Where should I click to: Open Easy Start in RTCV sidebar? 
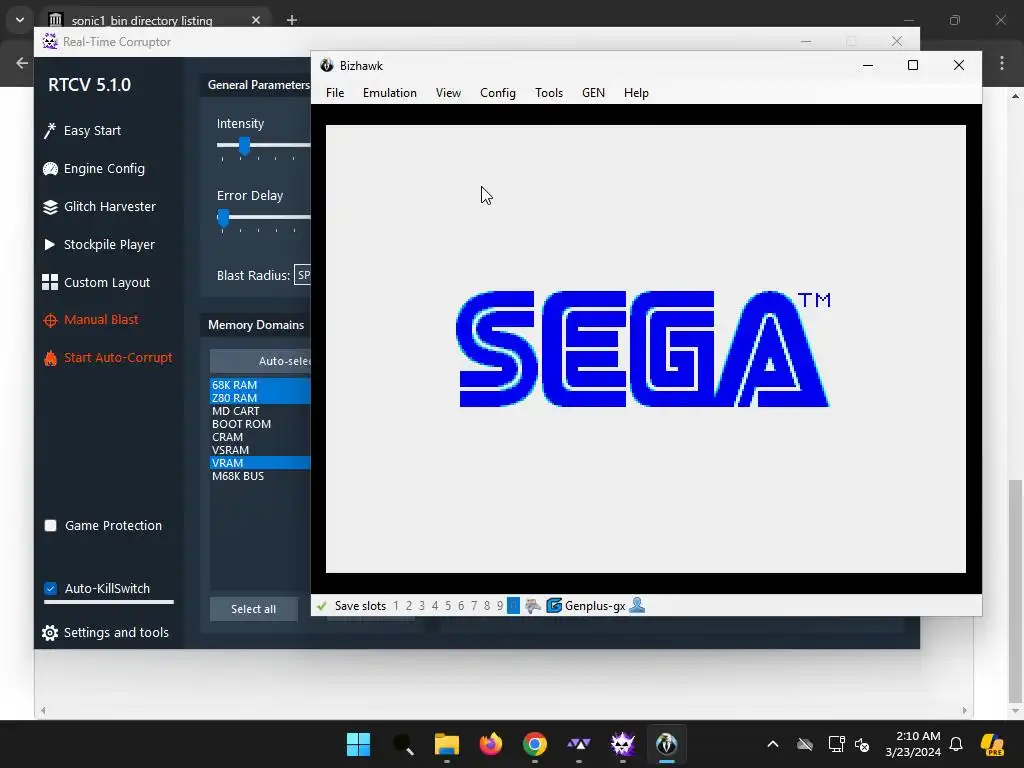82,131
